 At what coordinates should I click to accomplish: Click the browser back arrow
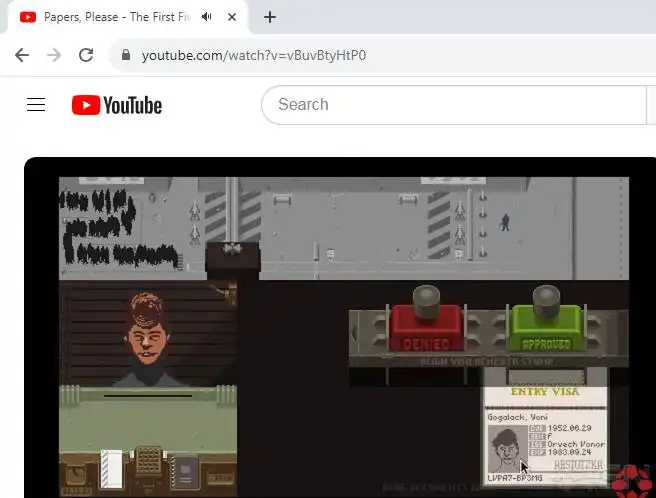(x=22, y=55)
